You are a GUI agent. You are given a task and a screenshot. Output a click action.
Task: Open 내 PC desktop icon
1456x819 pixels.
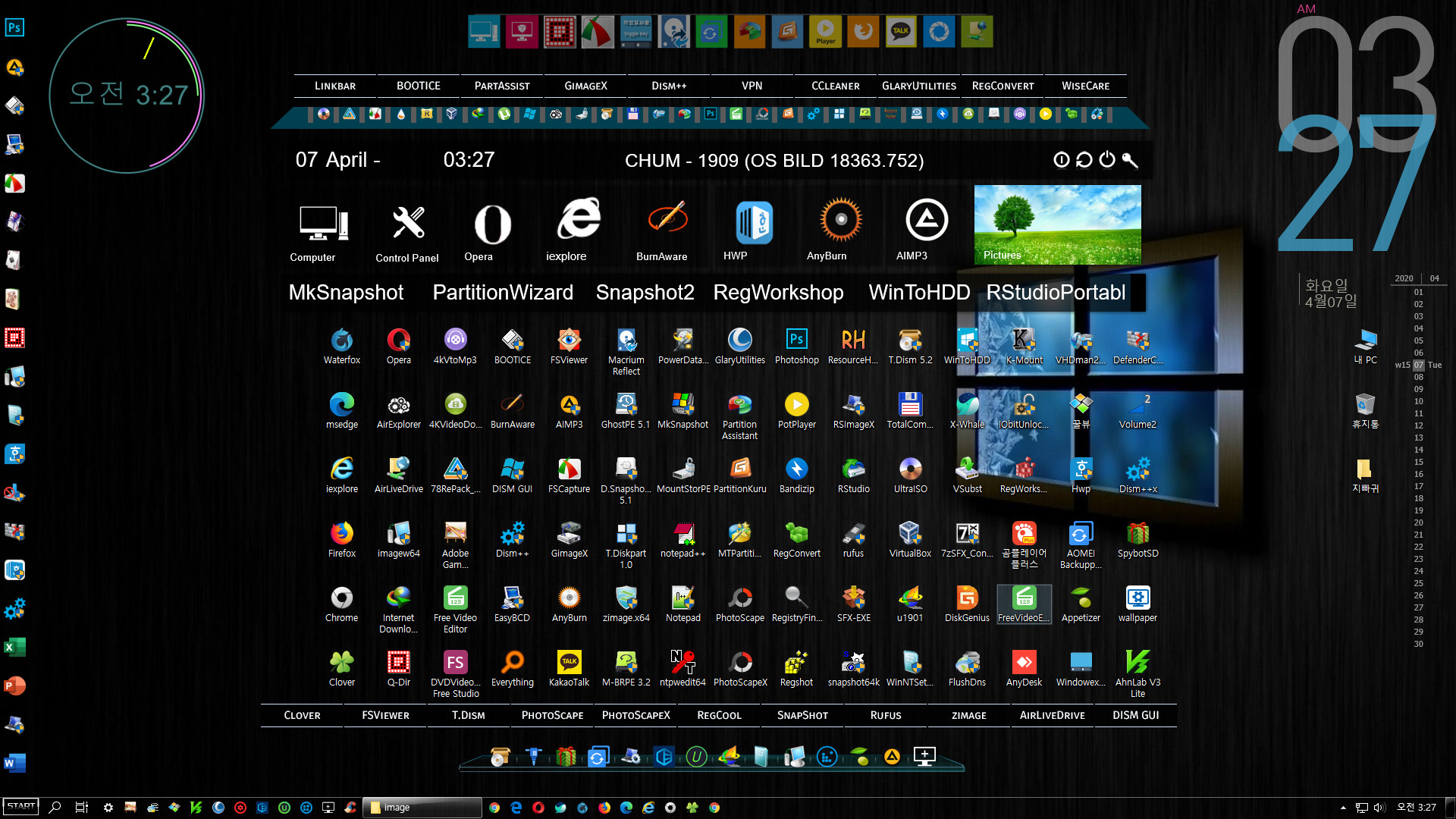(x=1366, y=347)
